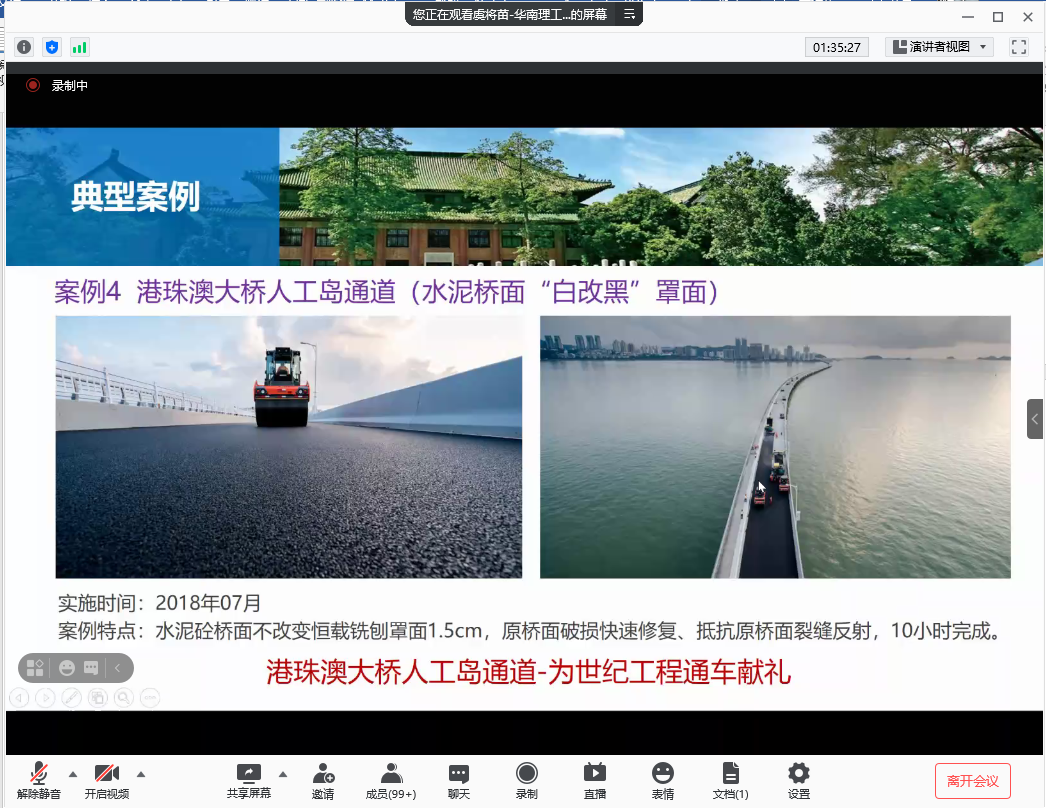Open the 聊天 chat panel
The width and height of the screenshot is (1046, 808).
459,780
